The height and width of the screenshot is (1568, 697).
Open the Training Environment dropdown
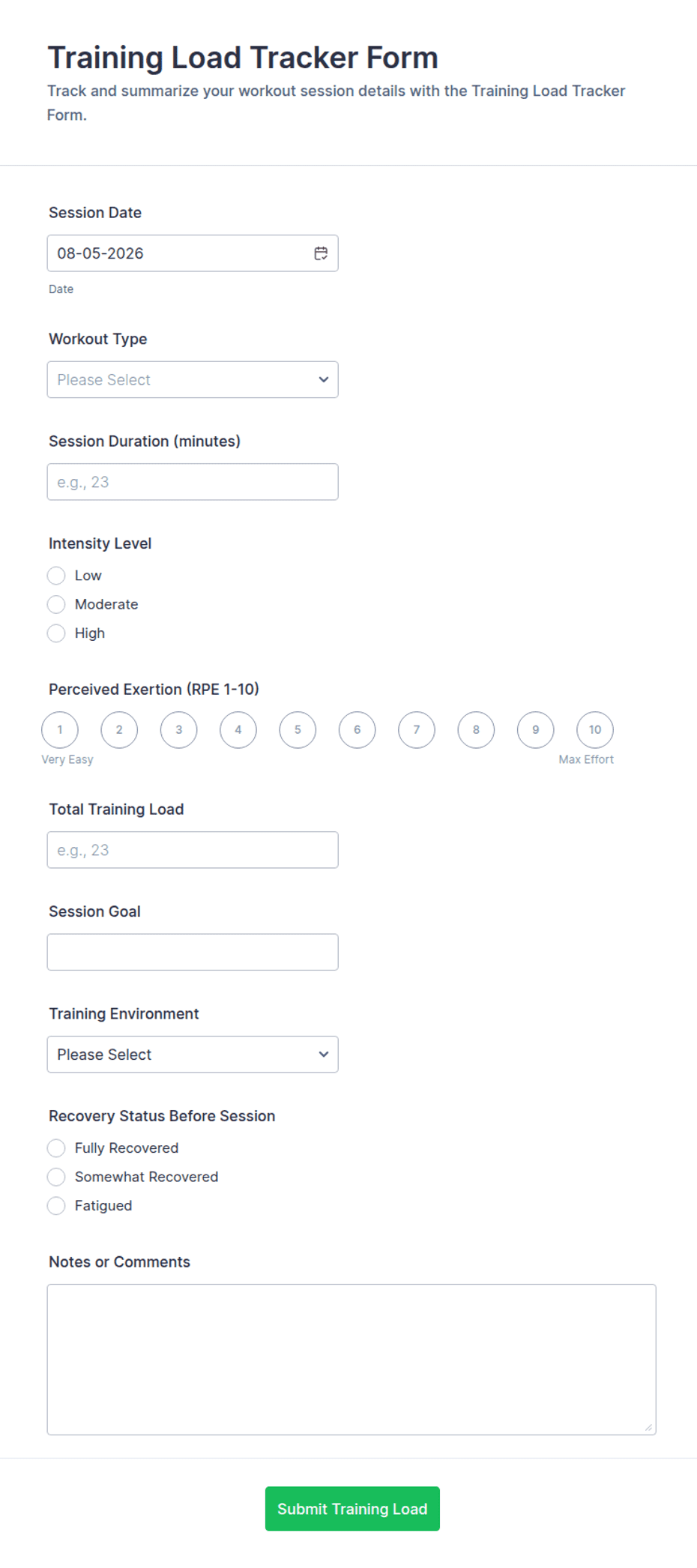[193, 1055]
